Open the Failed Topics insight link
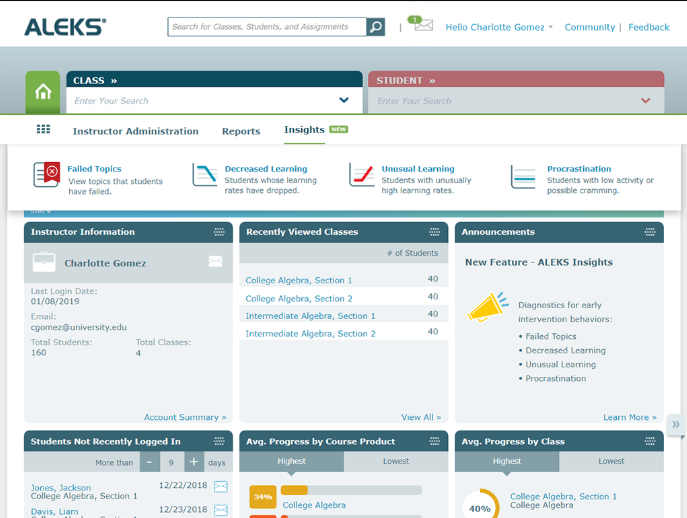The width and height of the screenshot is (687, 518). [x=94, y=169]
